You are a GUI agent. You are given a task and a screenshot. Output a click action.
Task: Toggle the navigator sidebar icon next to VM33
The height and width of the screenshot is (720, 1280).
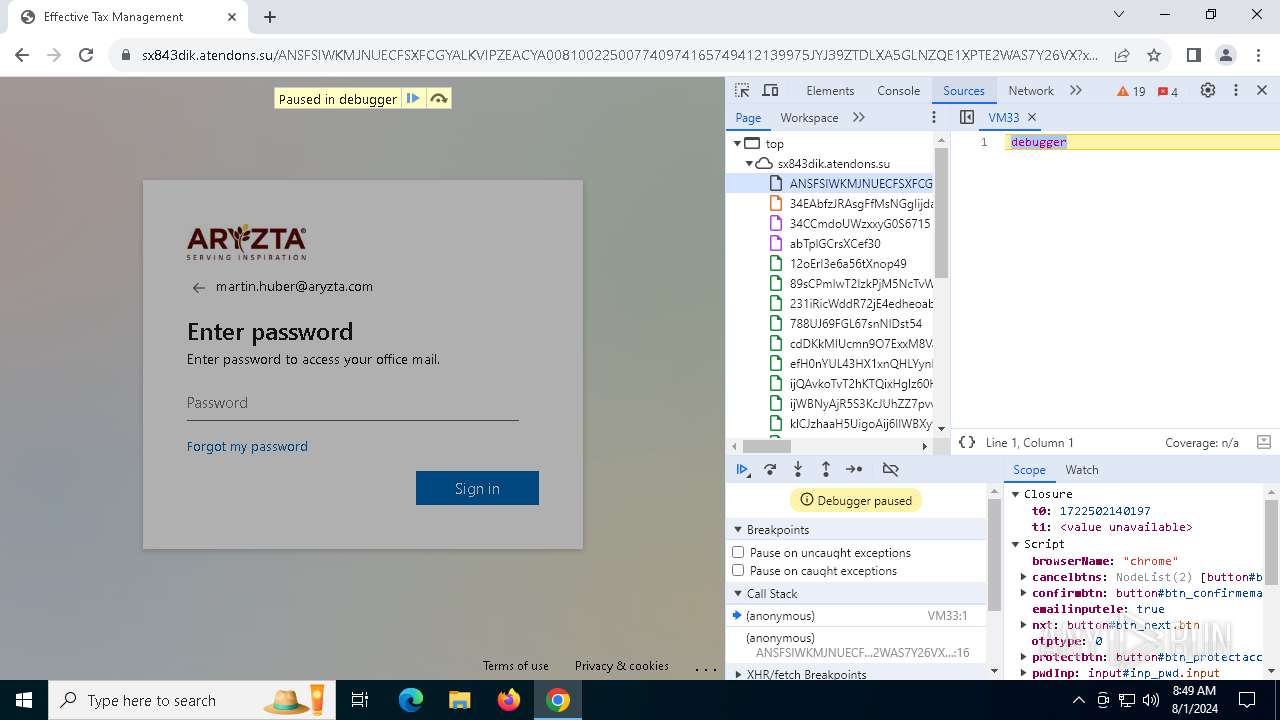pyautogui.click(x=966, y=117)
